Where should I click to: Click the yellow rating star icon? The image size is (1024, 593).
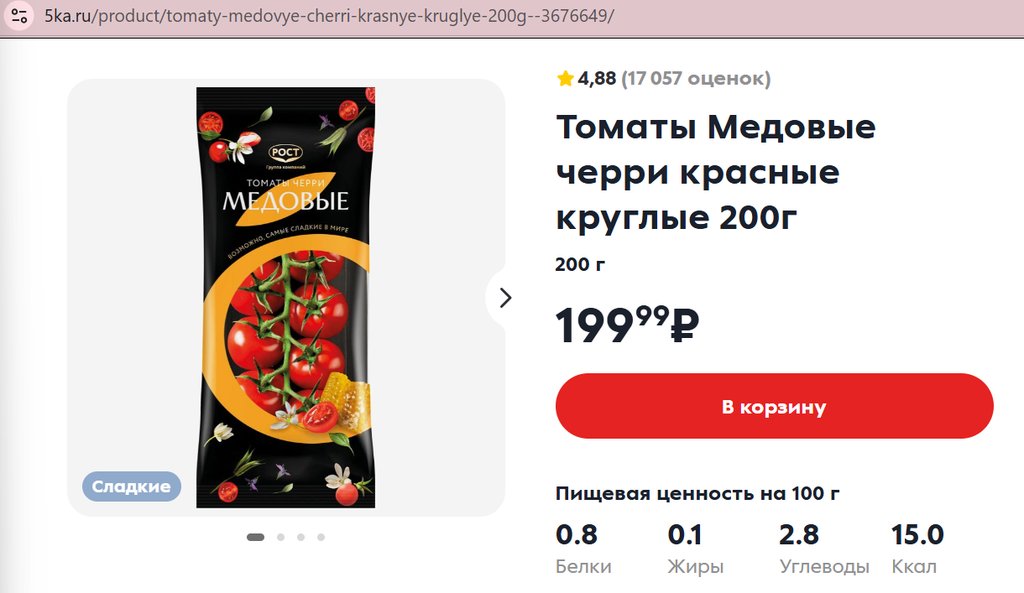point(565,78)
